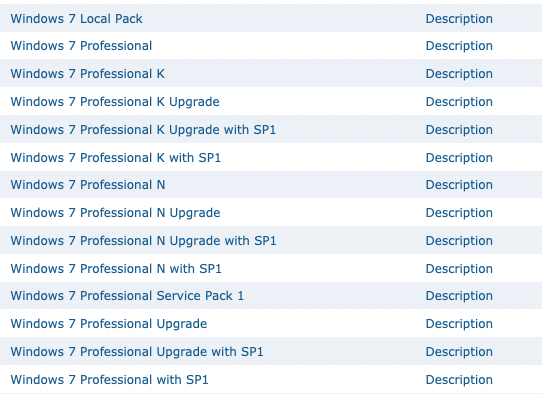Screen dimensions: 542x394
Task: Select Windows 7 Professional K Upgrade
Action: (x=115, y=102)
